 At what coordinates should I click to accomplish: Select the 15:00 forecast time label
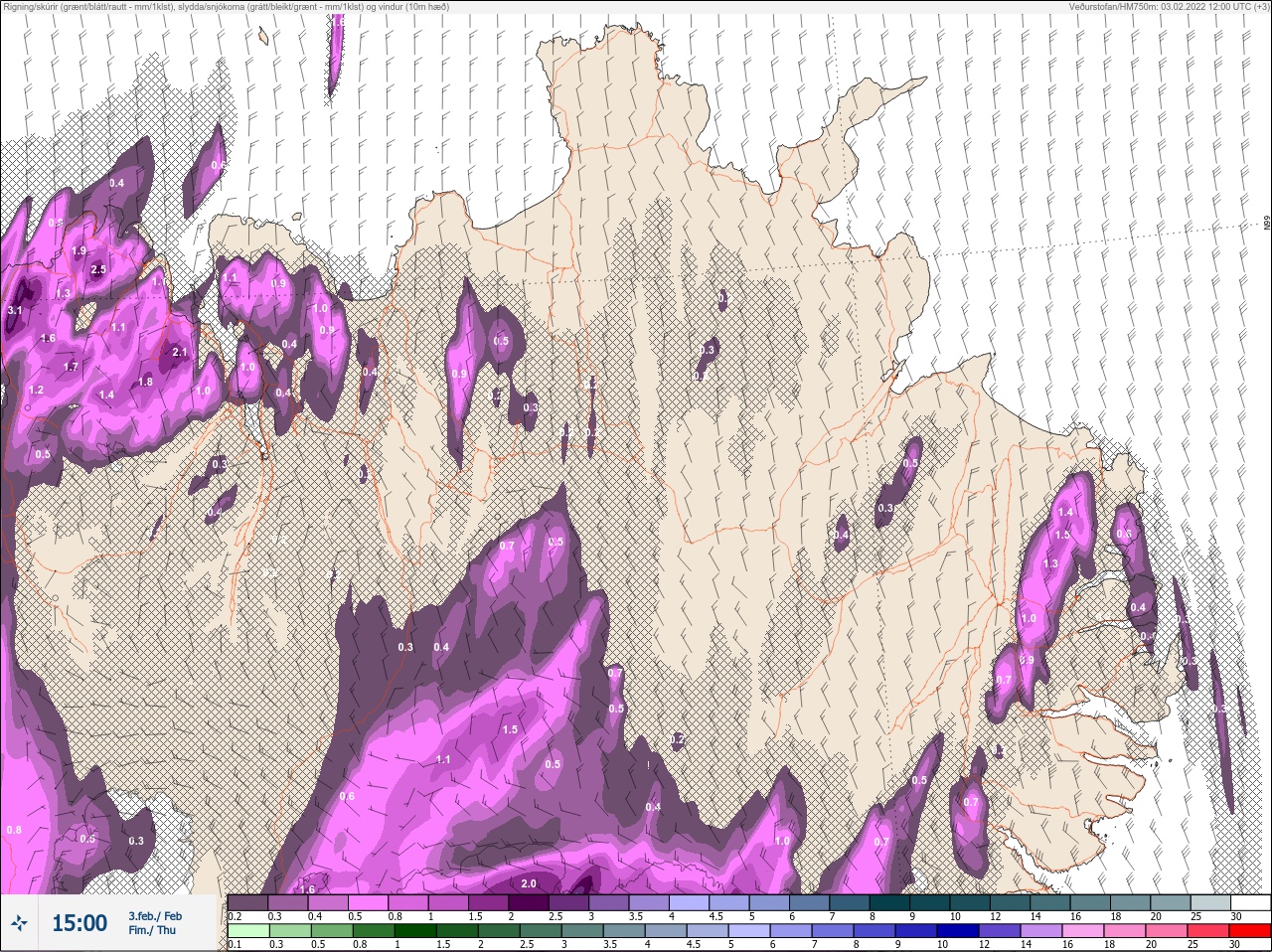79,923
